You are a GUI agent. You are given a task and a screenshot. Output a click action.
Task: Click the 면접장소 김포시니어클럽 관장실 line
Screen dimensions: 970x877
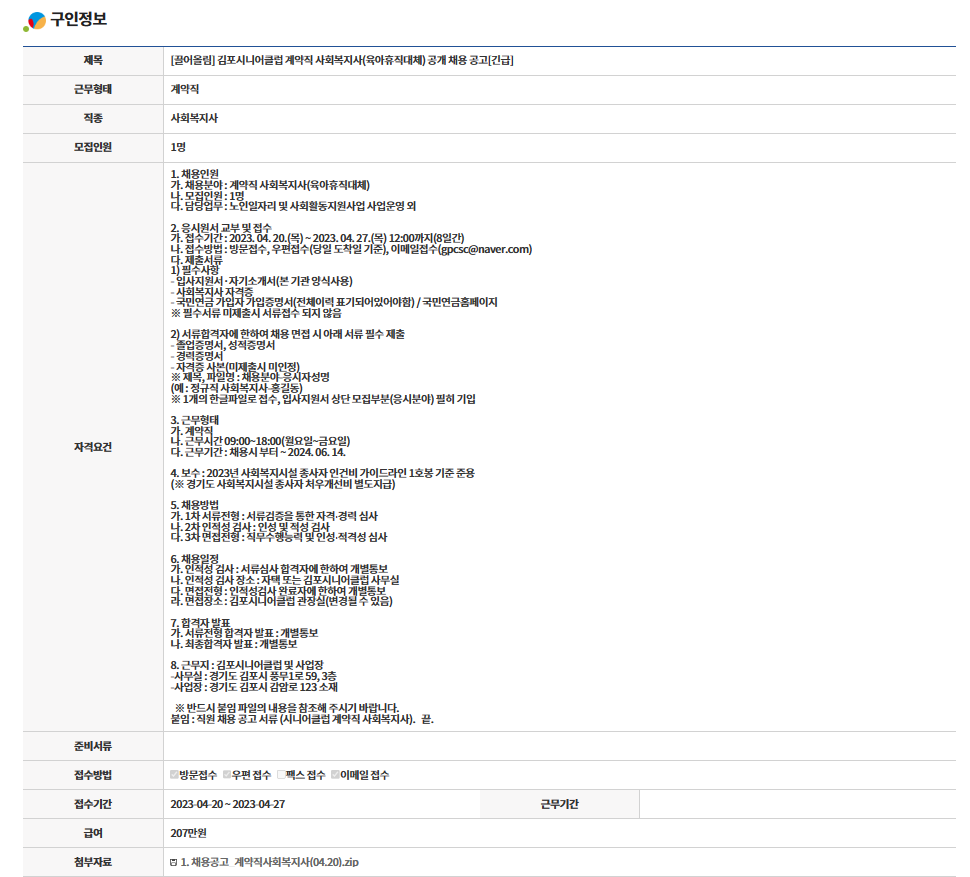tap(281, 601)
